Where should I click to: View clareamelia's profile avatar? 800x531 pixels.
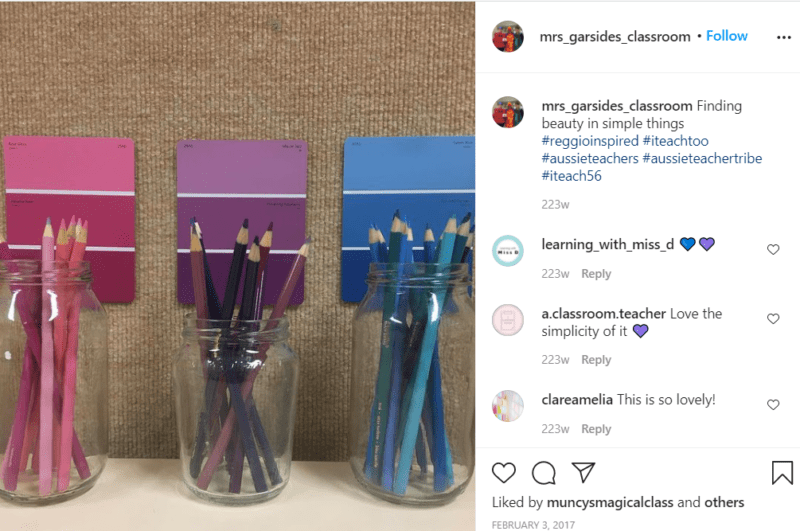tap(508, 406)
